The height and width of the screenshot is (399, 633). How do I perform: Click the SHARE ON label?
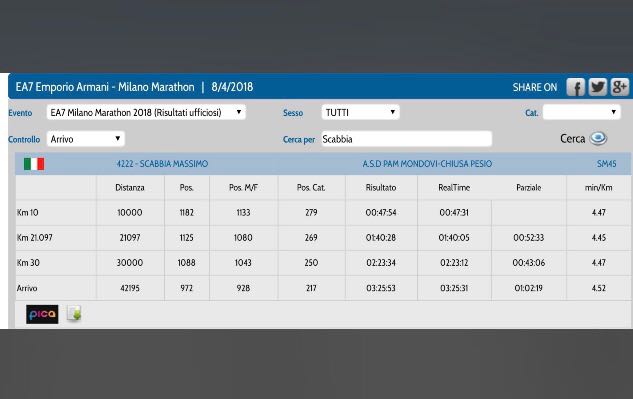tap(534, 87)
